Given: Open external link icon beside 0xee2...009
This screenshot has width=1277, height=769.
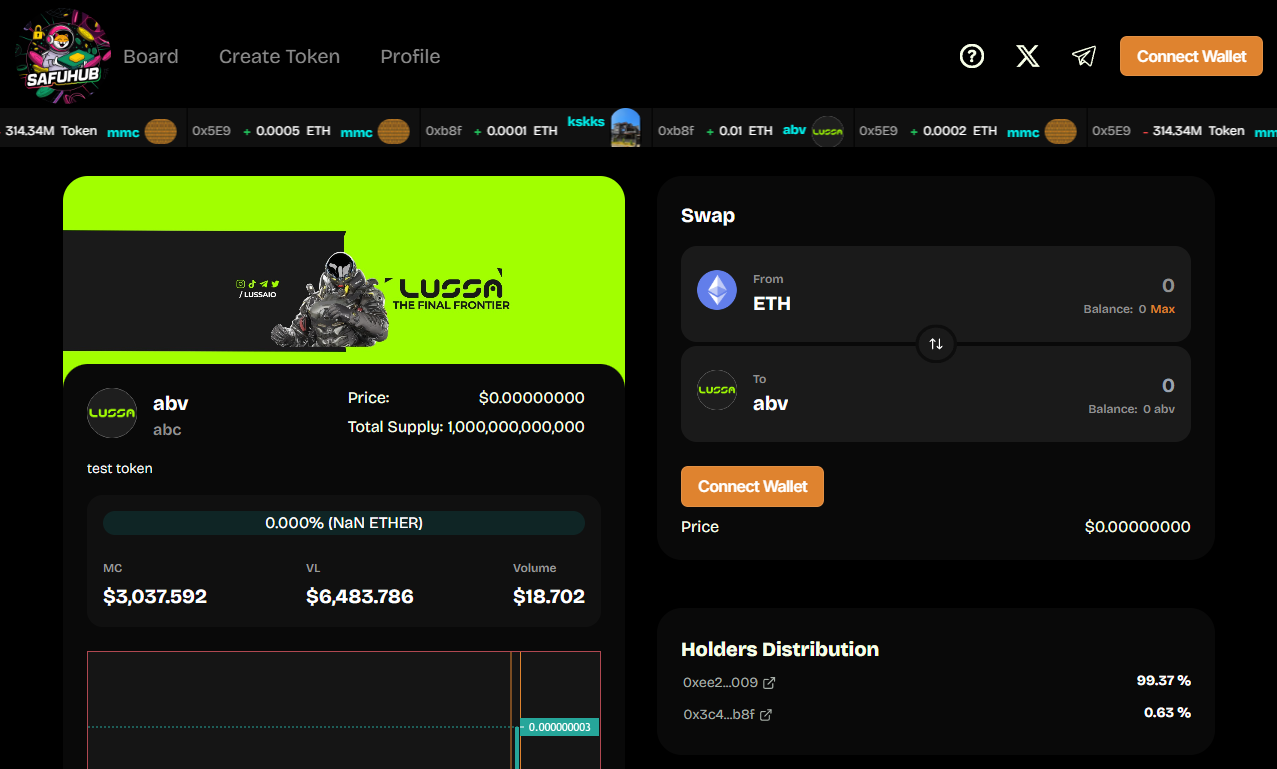Looking at the screenshot, I should coord(769,683).
